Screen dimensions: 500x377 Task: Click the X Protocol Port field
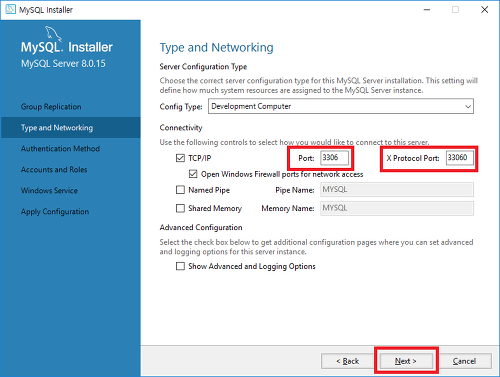[460, 158]
